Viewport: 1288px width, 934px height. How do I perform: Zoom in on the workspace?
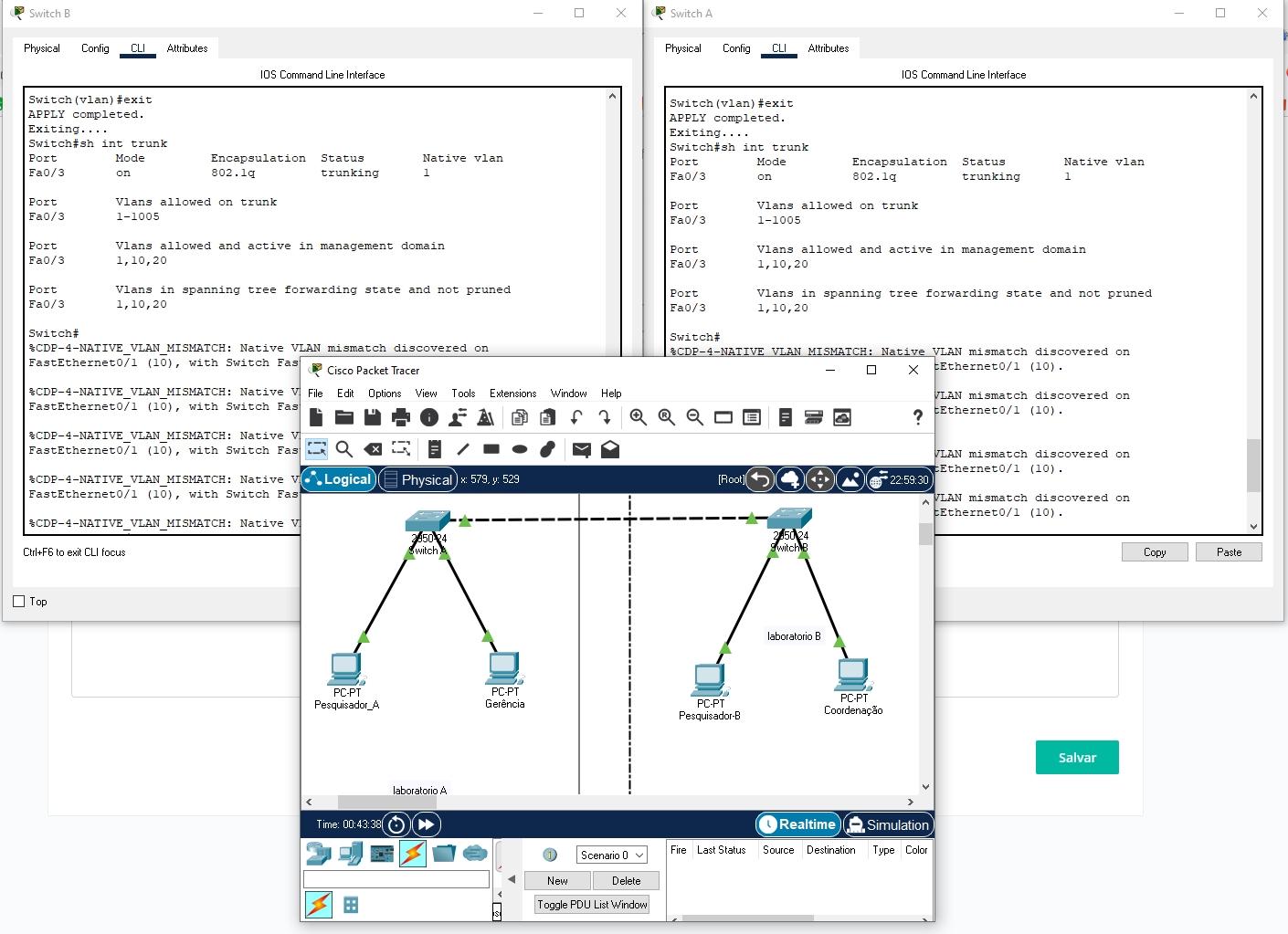point(639,417)
